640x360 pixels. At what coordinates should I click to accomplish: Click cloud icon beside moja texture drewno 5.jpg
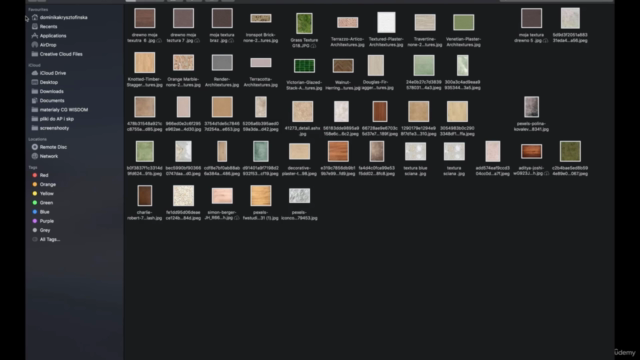coord(546,41)
